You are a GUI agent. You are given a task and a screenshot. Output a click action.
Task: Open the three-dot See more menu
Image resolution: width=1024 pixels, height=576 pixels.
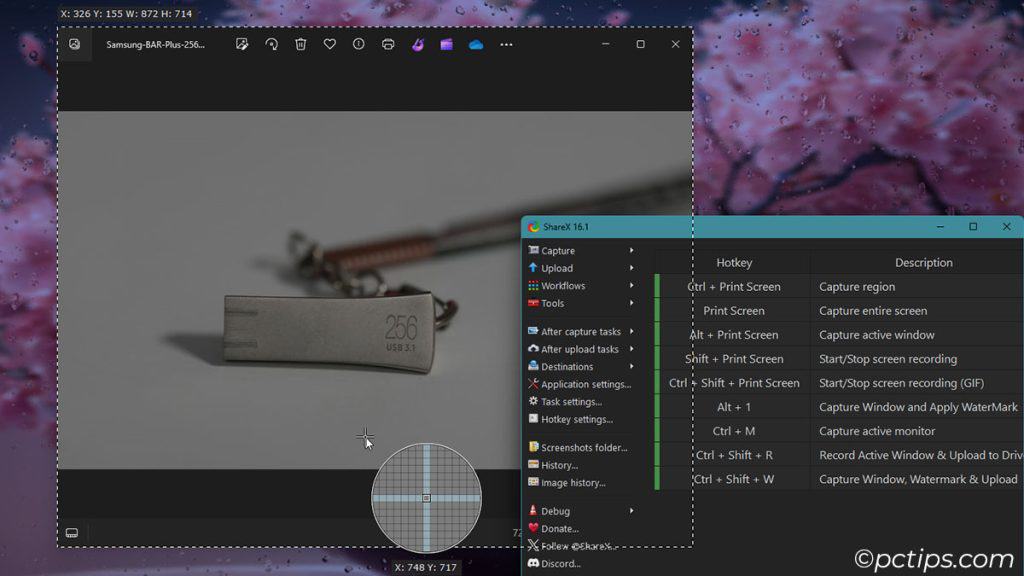click(x=506, y=44)
